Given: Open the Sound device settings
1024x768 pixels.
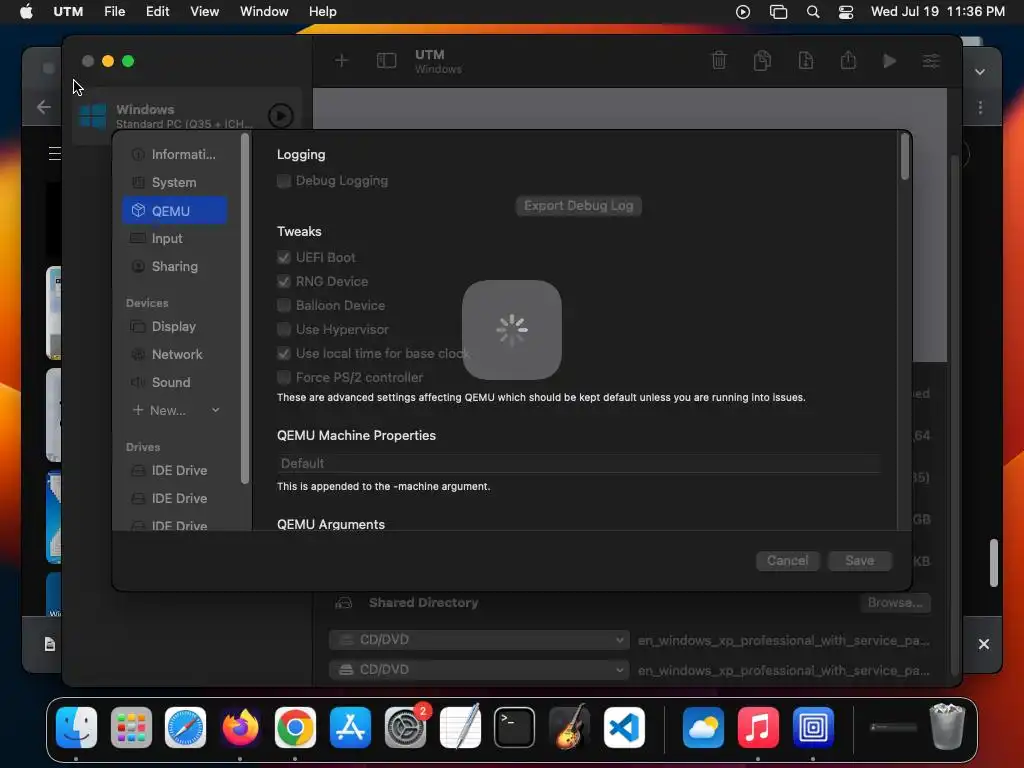Looking at the screenshot, I should tap(174, 383).
